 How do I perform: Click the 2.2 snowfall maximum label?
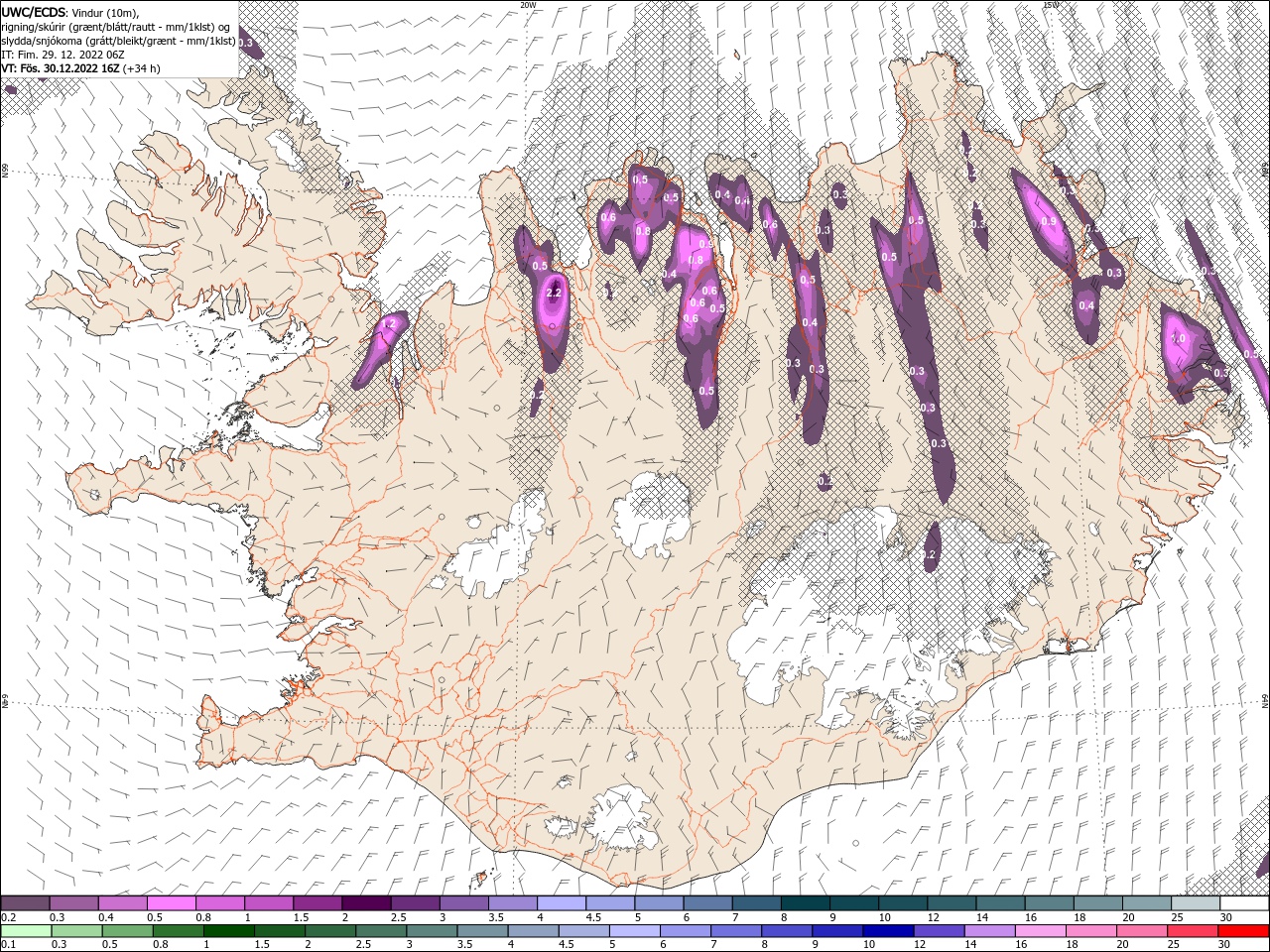[x=554, y=294]
